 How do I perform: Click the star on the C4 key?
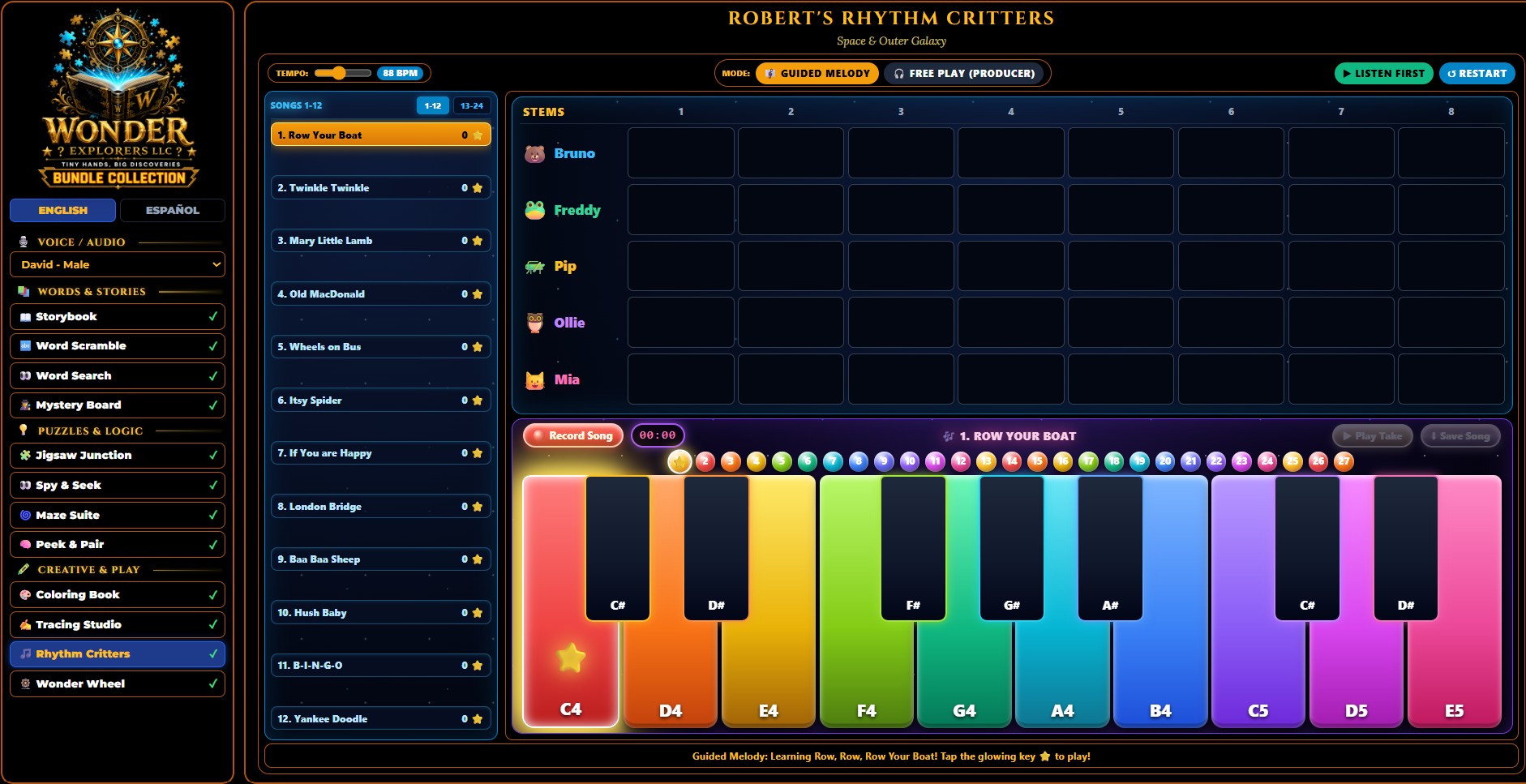(571, 657)
